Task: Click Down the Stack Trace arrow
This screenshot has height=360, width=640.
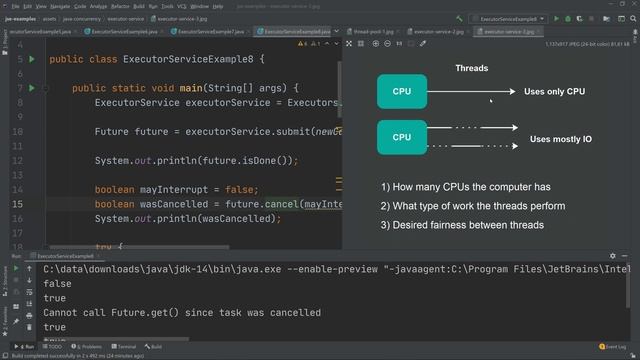Action: pos(29,280)
